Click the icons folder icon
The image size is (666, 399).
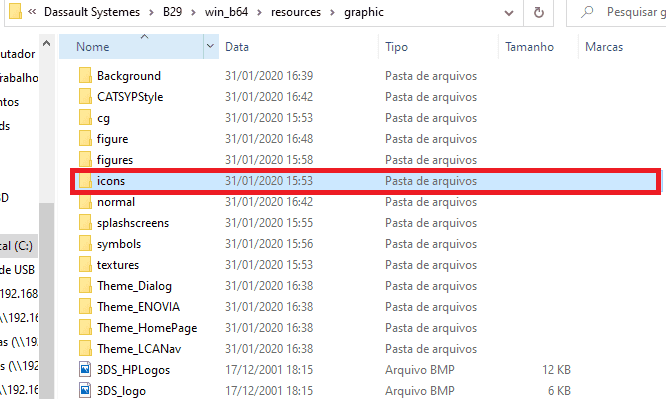coord(85,181)
